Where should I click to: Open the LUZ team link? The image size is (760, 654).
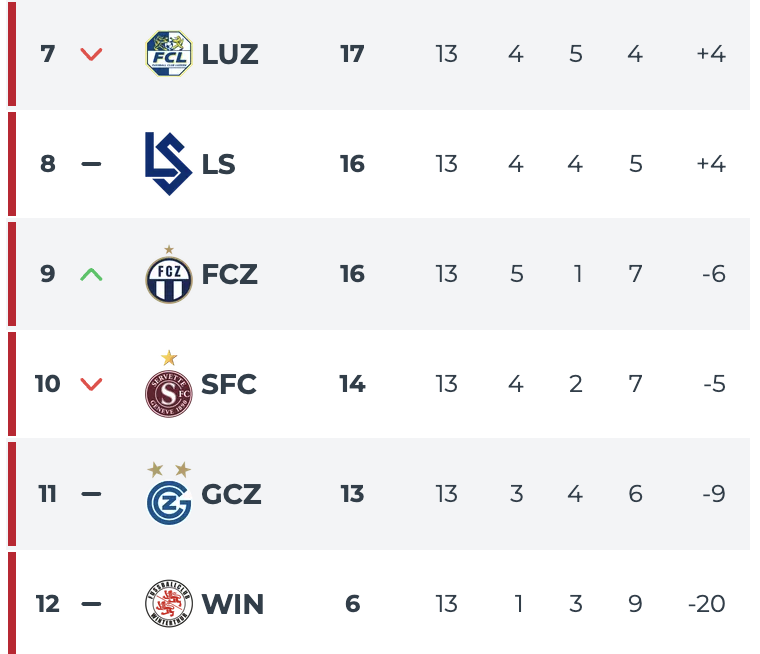(x=230, y=54)
